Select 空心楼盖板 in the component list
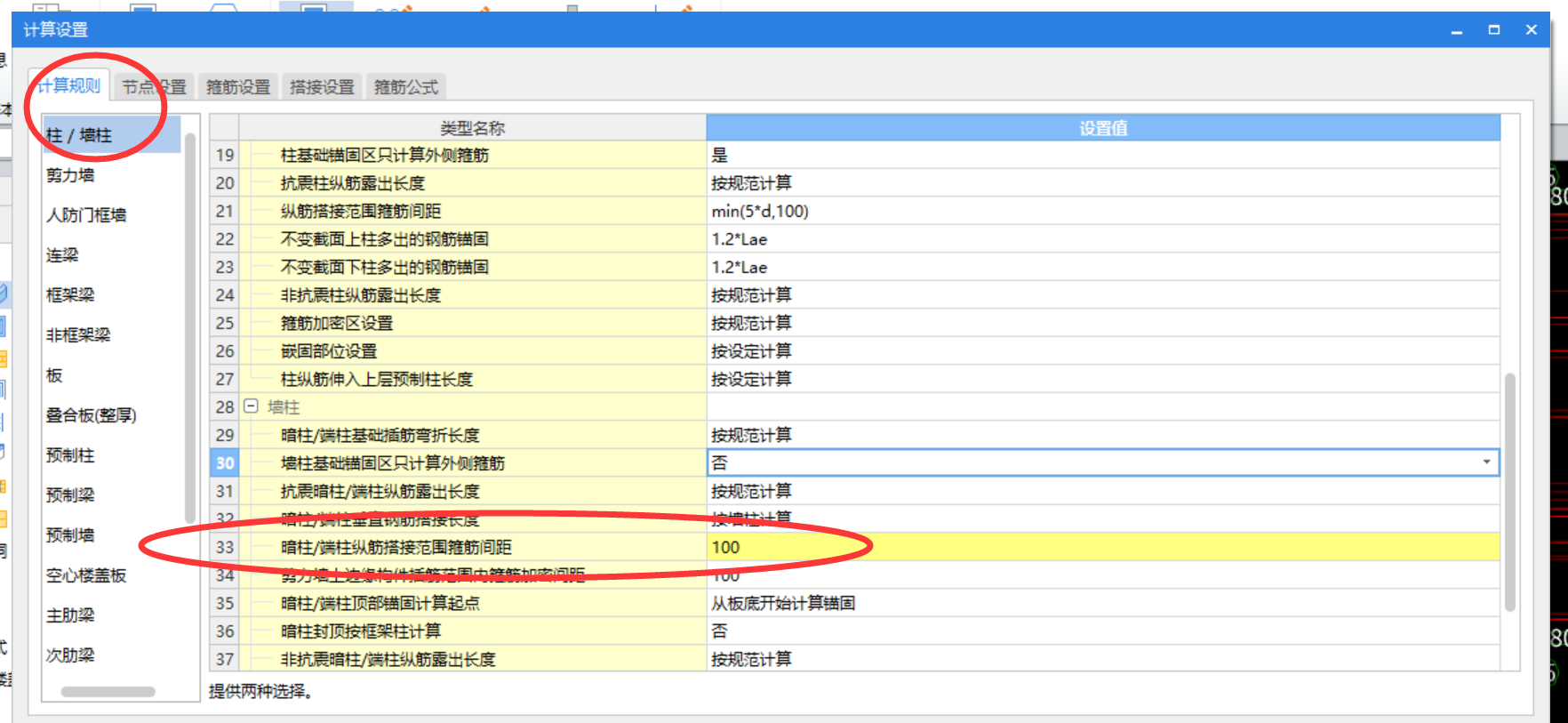 (86, 575)
